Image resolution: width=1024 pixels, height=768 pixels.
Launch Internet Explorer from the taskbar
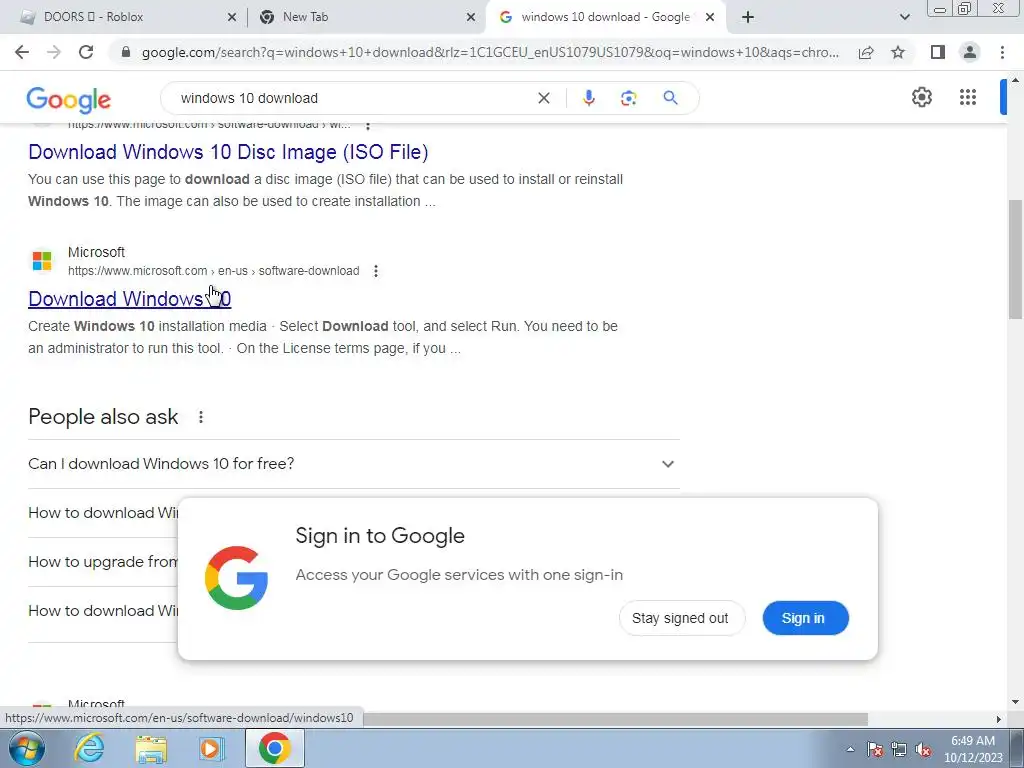point(89,748)
